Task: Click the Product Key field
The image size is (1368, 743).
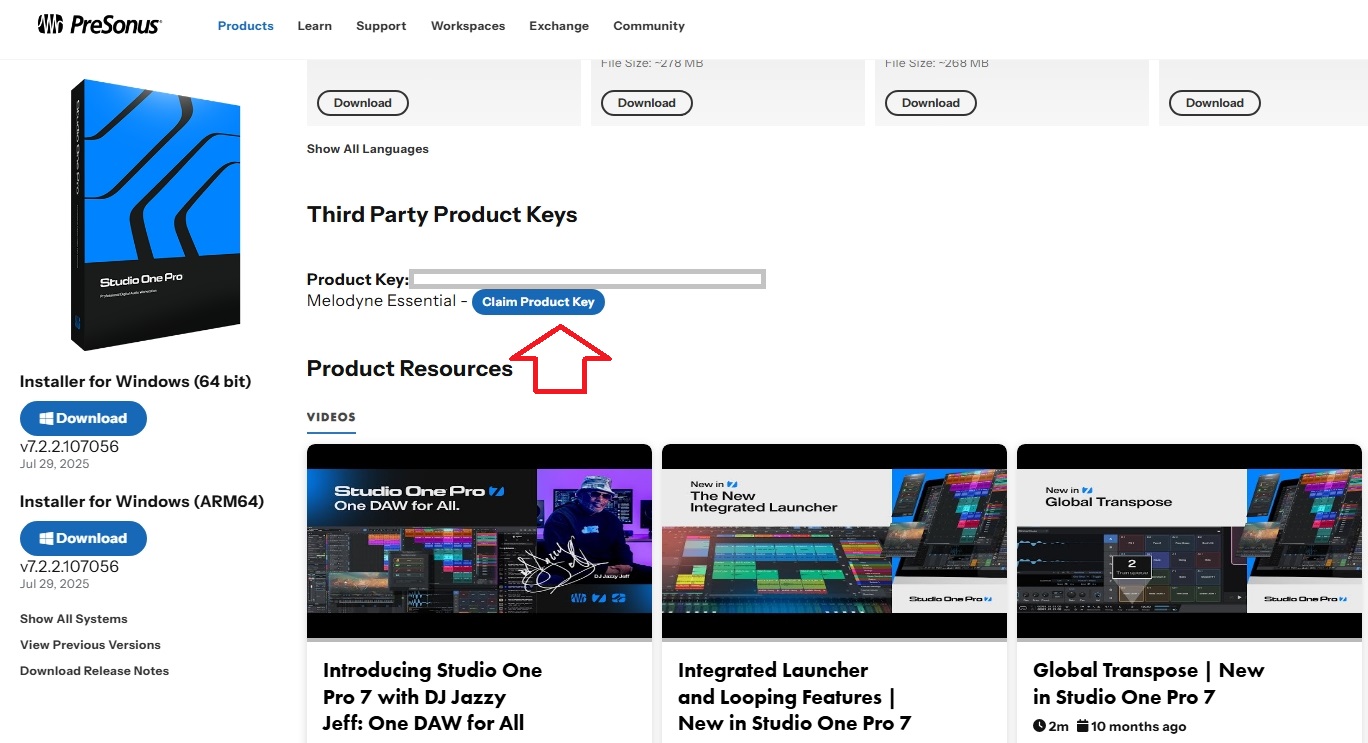Action: 588,279
